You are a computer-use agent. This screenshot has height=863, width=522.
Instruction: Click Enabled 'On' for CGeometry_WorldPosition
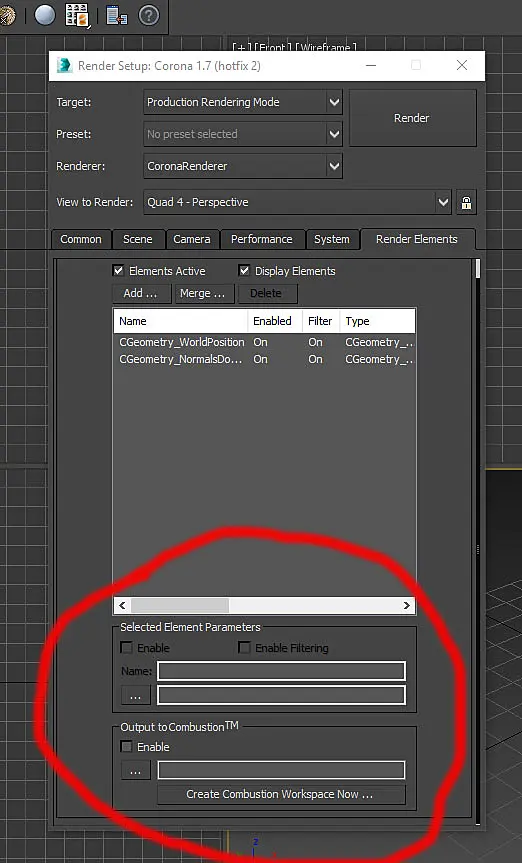260,342
